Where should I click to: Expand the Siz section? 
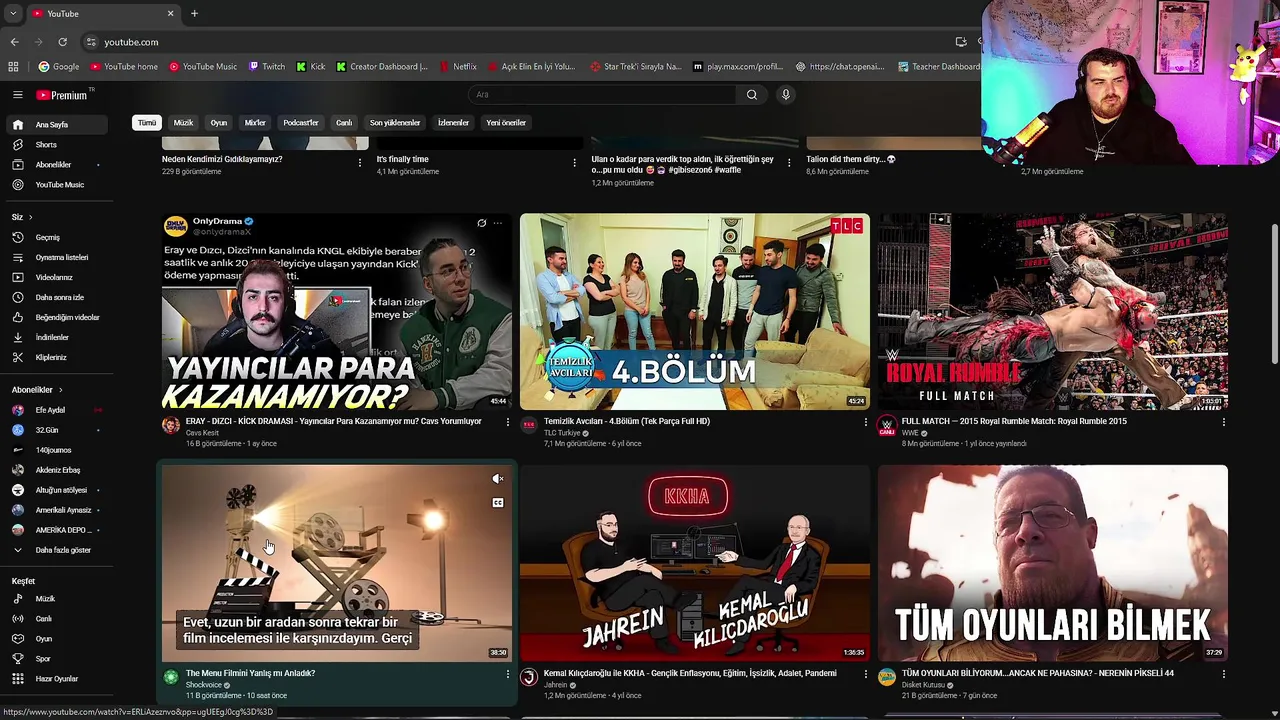click(x=22, y=217)
